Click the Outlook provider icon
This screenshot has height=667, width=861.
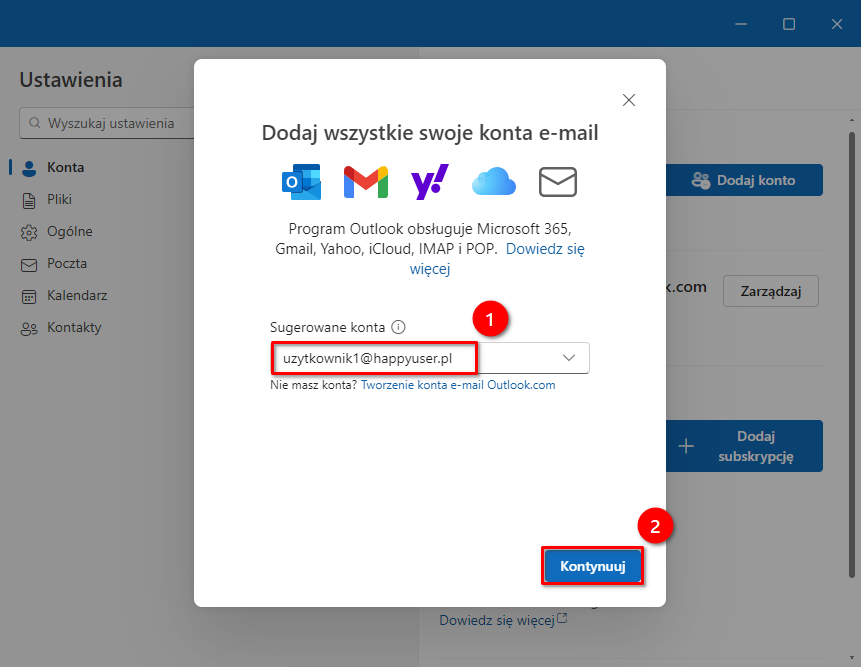click(301, 182)
